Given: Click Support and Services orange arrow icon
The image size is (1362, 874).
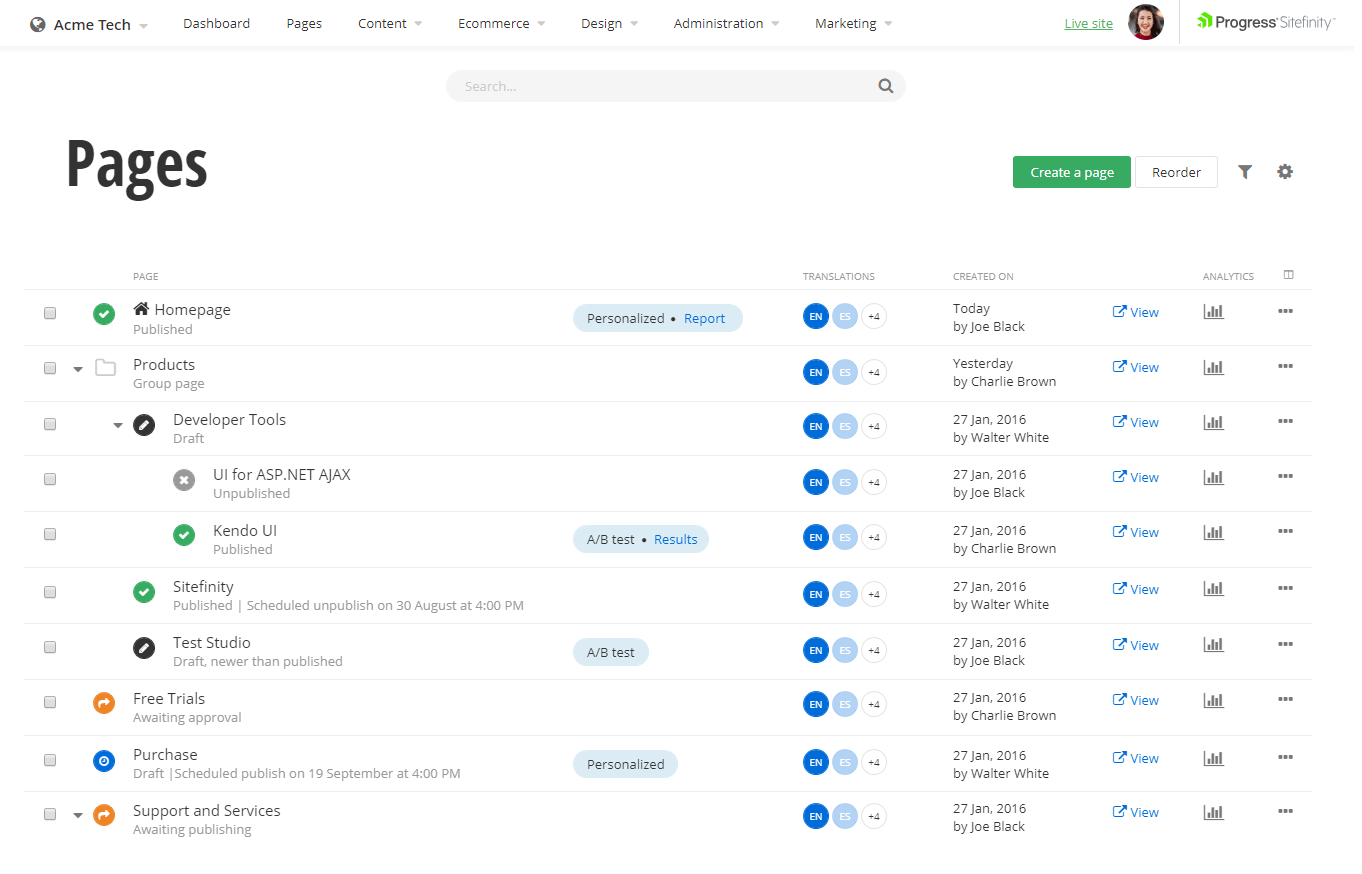Looking at the screenshot, I should (104, 815).
